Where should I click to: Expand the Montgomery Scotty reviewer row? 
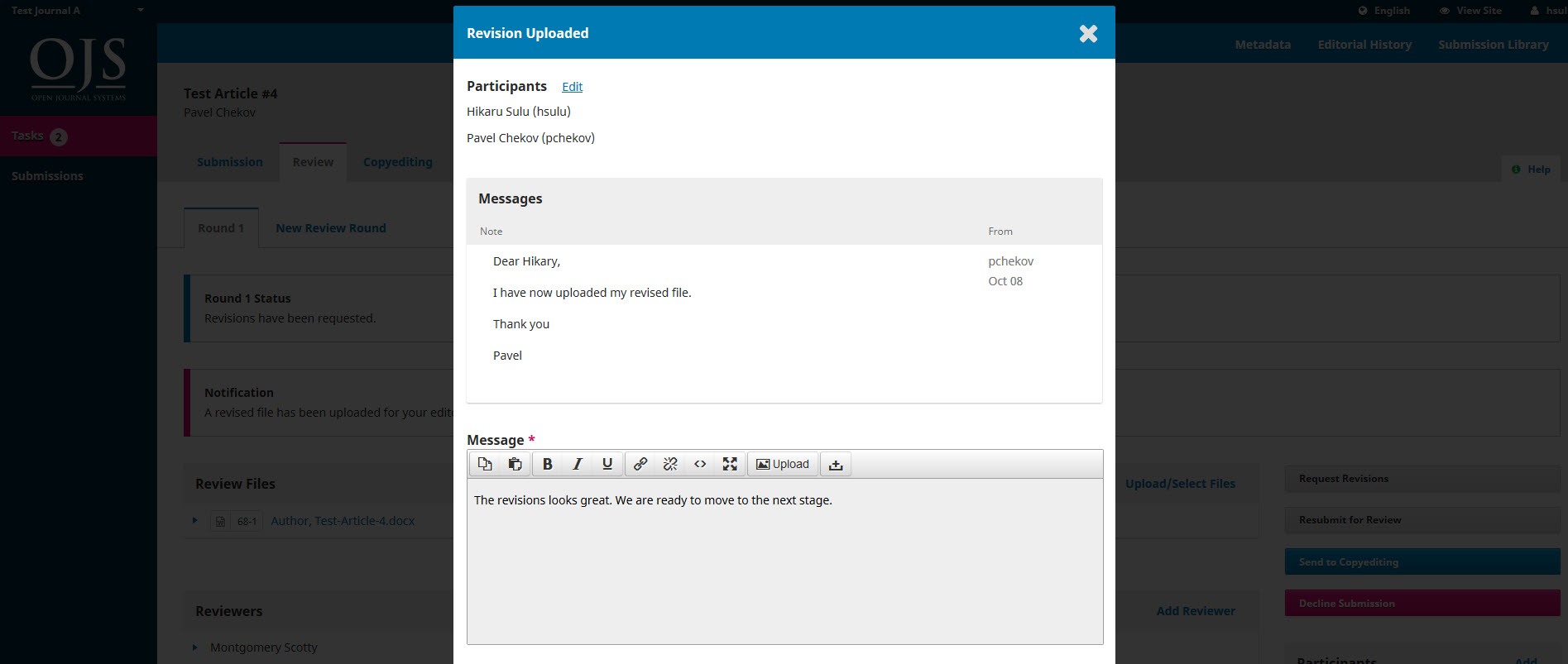coord(195,647)
